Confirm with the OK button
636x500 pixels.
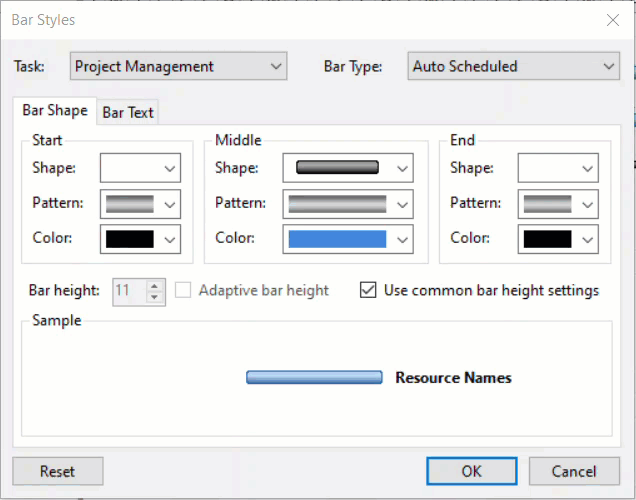(471, 471)
